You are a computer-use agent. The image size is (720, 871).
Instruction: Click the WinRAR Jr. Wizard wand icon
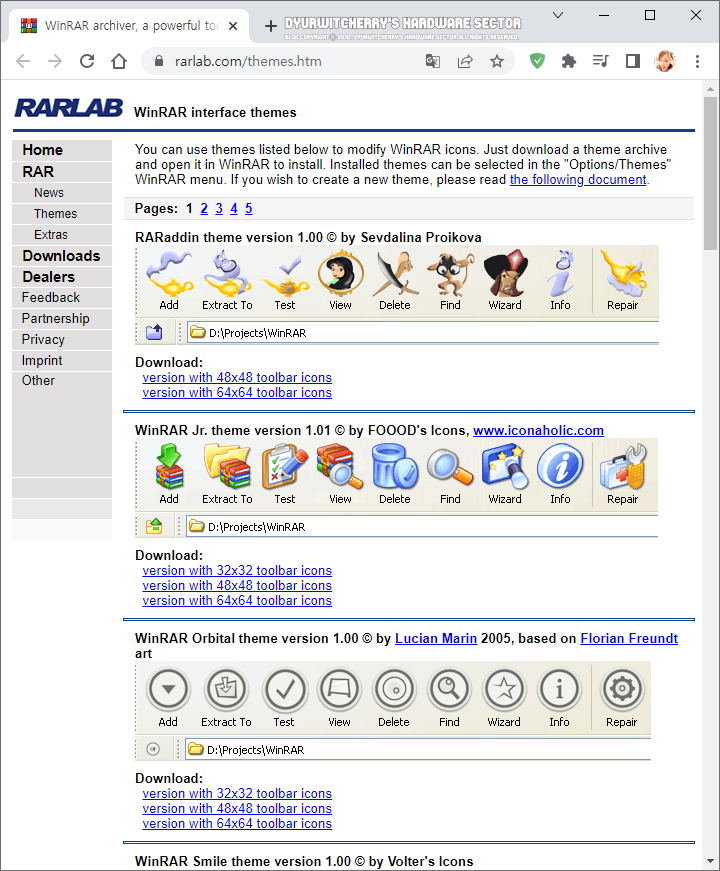pos(505,466)
